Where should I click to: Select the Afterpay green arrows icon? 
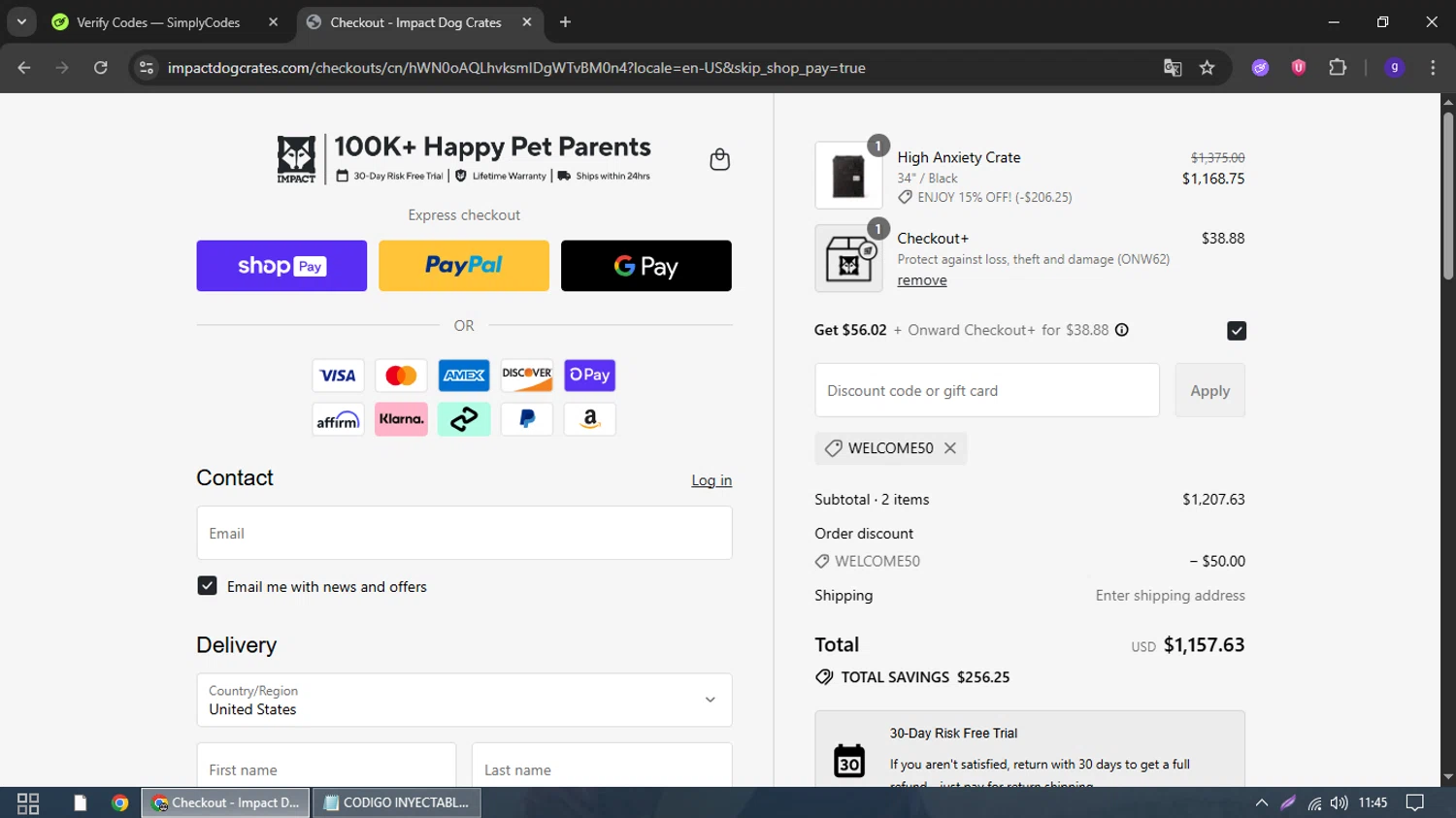pos(464,419)
